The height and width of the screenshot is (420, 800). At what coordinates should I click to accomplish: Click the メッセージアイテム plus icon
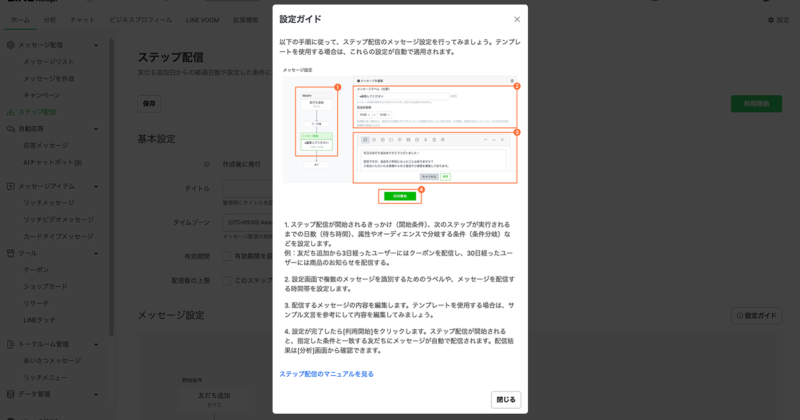coord(10,186)
